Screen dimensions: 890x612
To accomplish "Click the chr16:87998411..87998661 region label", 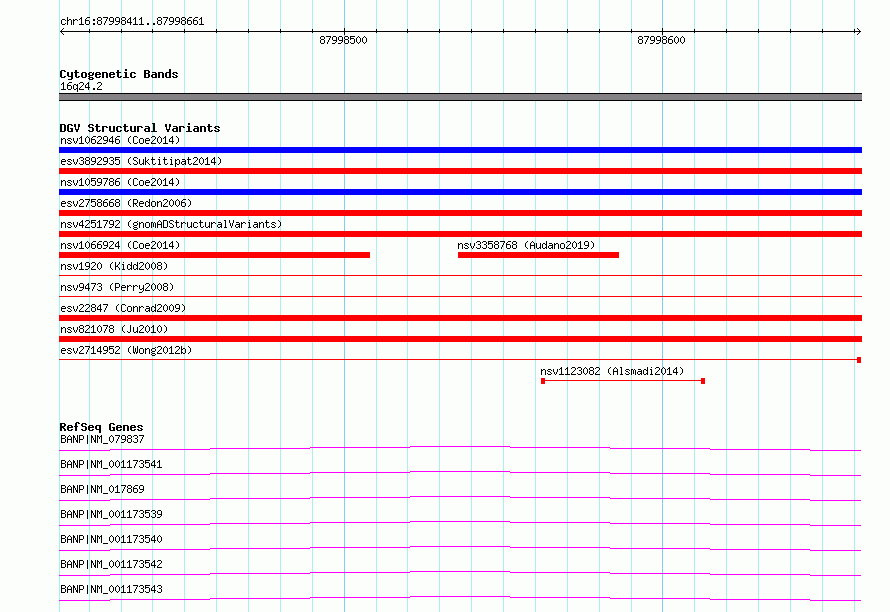I will coord(132,22).
